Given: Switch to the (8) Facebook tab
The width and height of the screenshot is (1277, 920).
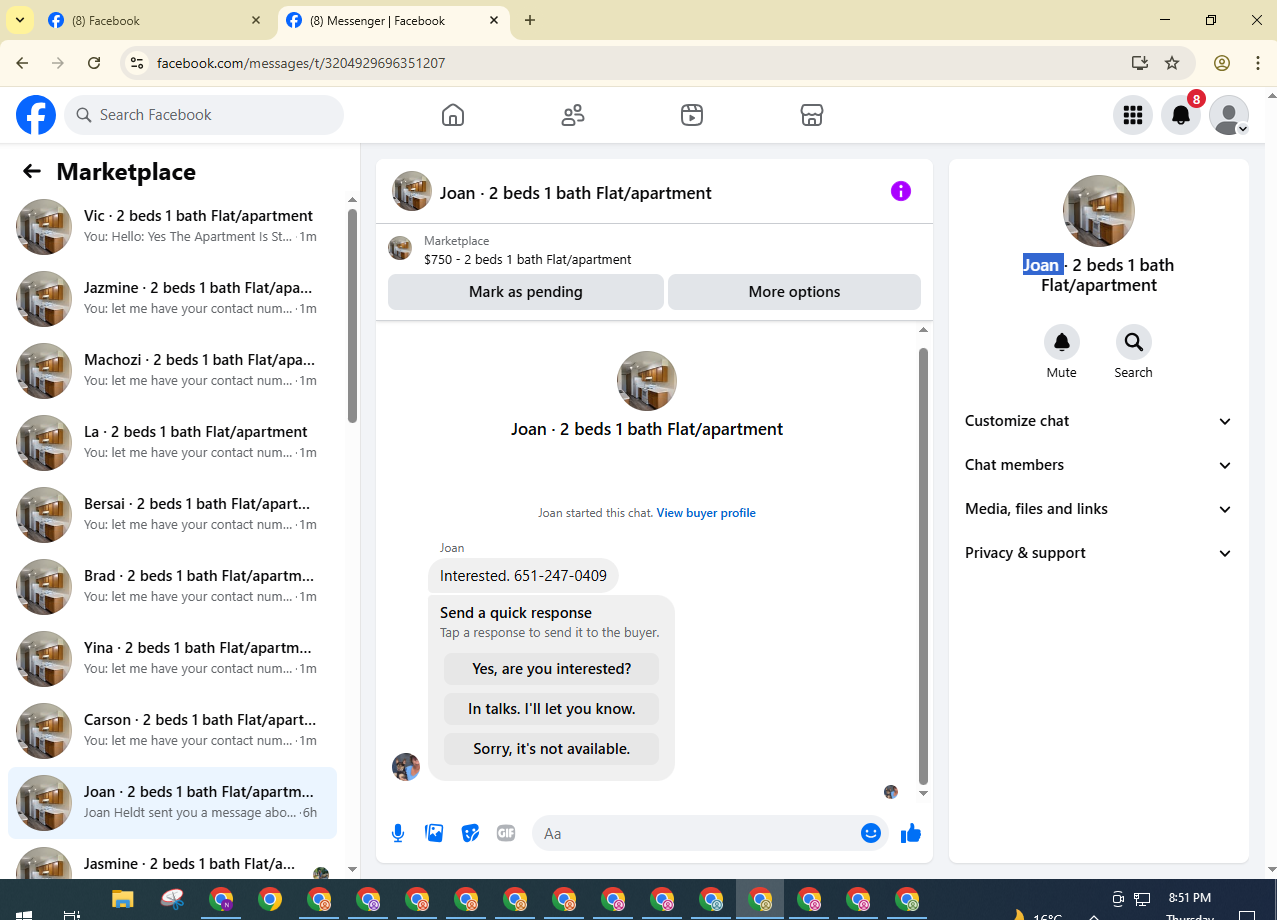Looking at the screenshot, I should pos(155,20).
